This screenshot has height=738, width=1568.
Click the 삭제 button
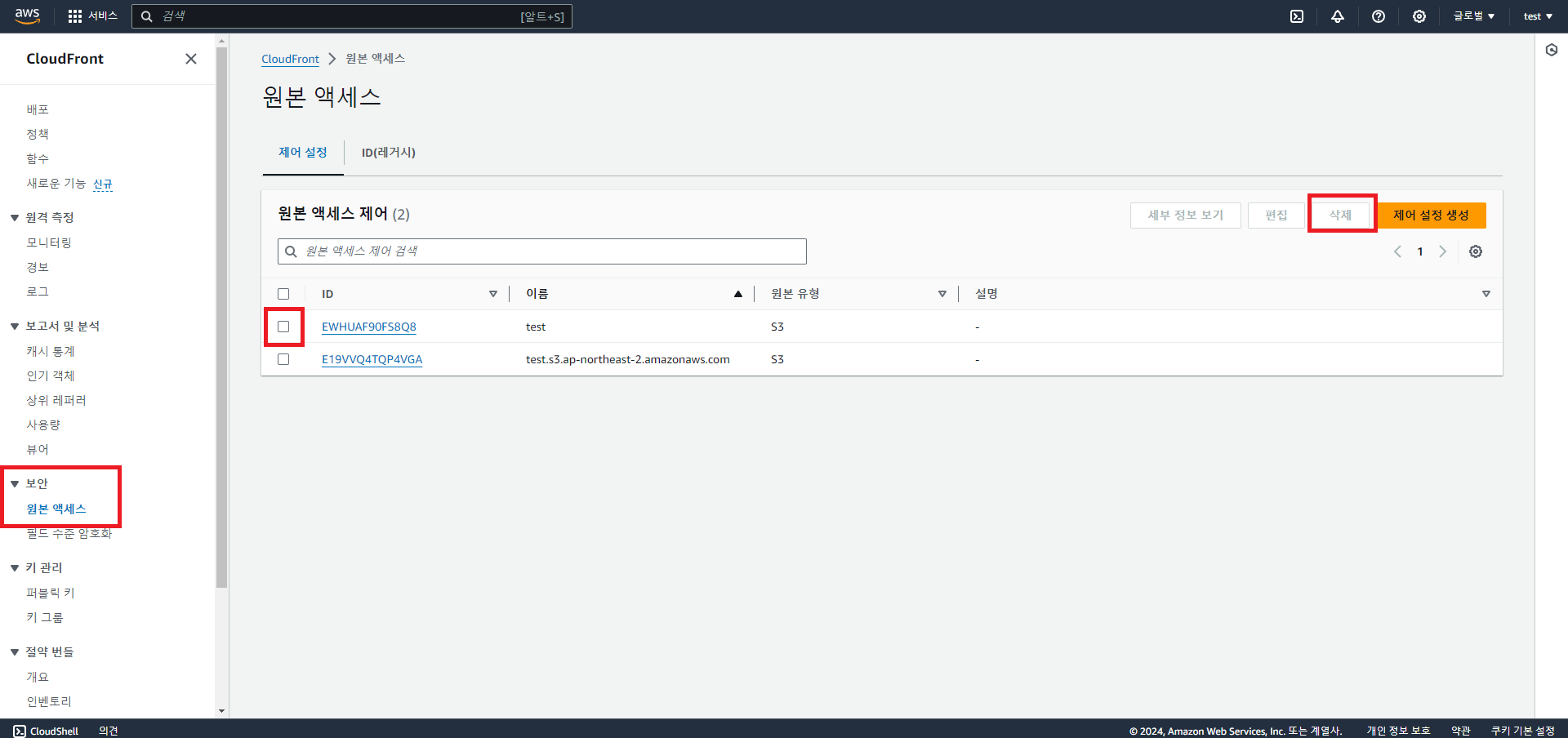pos(1340,216)
